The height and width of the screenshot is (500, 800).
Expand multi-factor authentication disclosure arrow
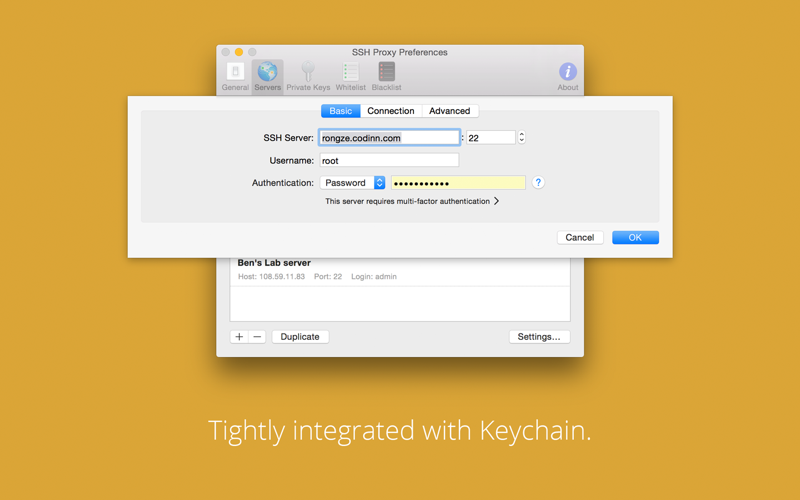[496, 201]
